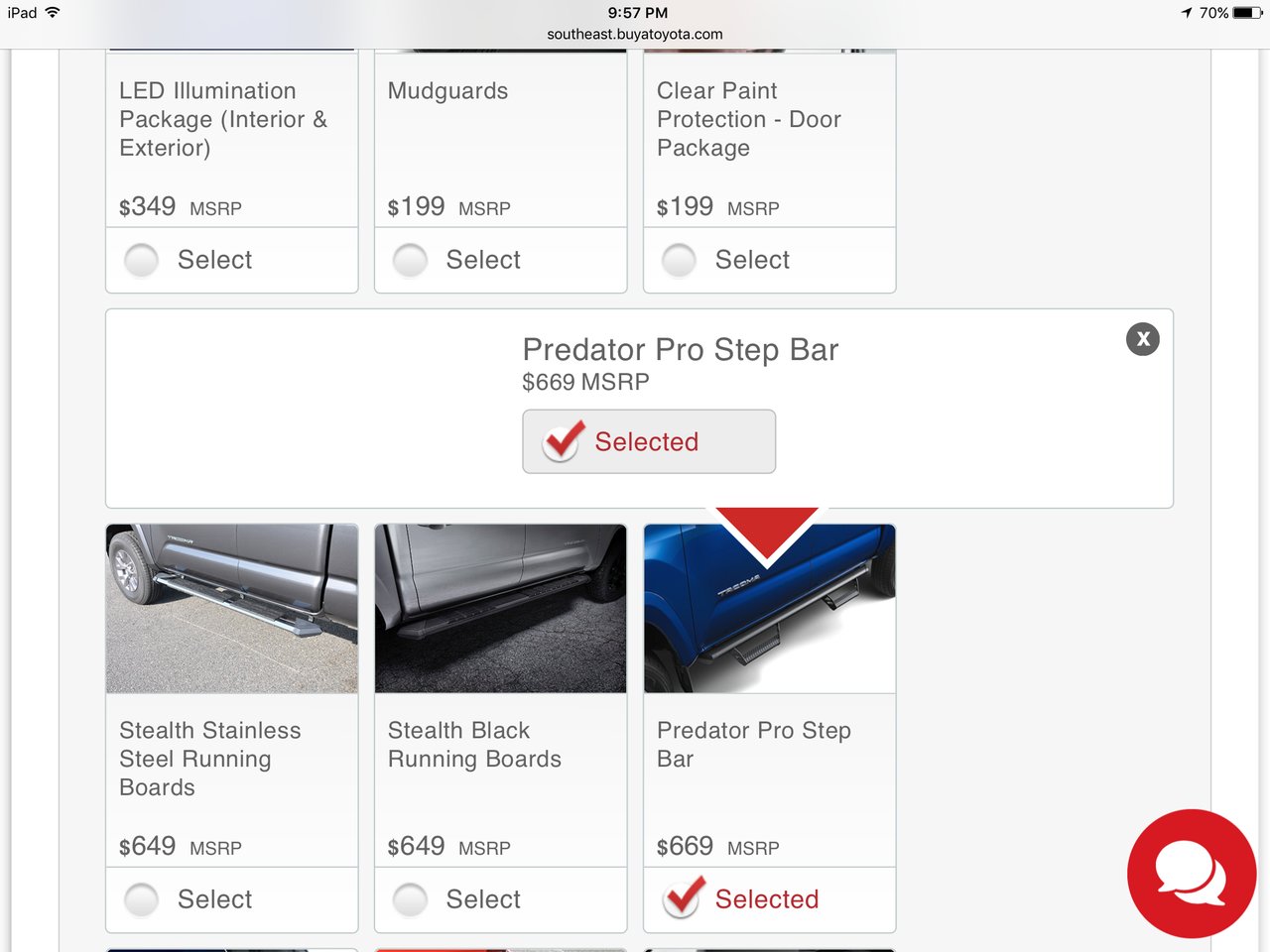Tap the location arrow status icon
The width and height of the screenshot is (1270, 952).
coord(1187,13)
